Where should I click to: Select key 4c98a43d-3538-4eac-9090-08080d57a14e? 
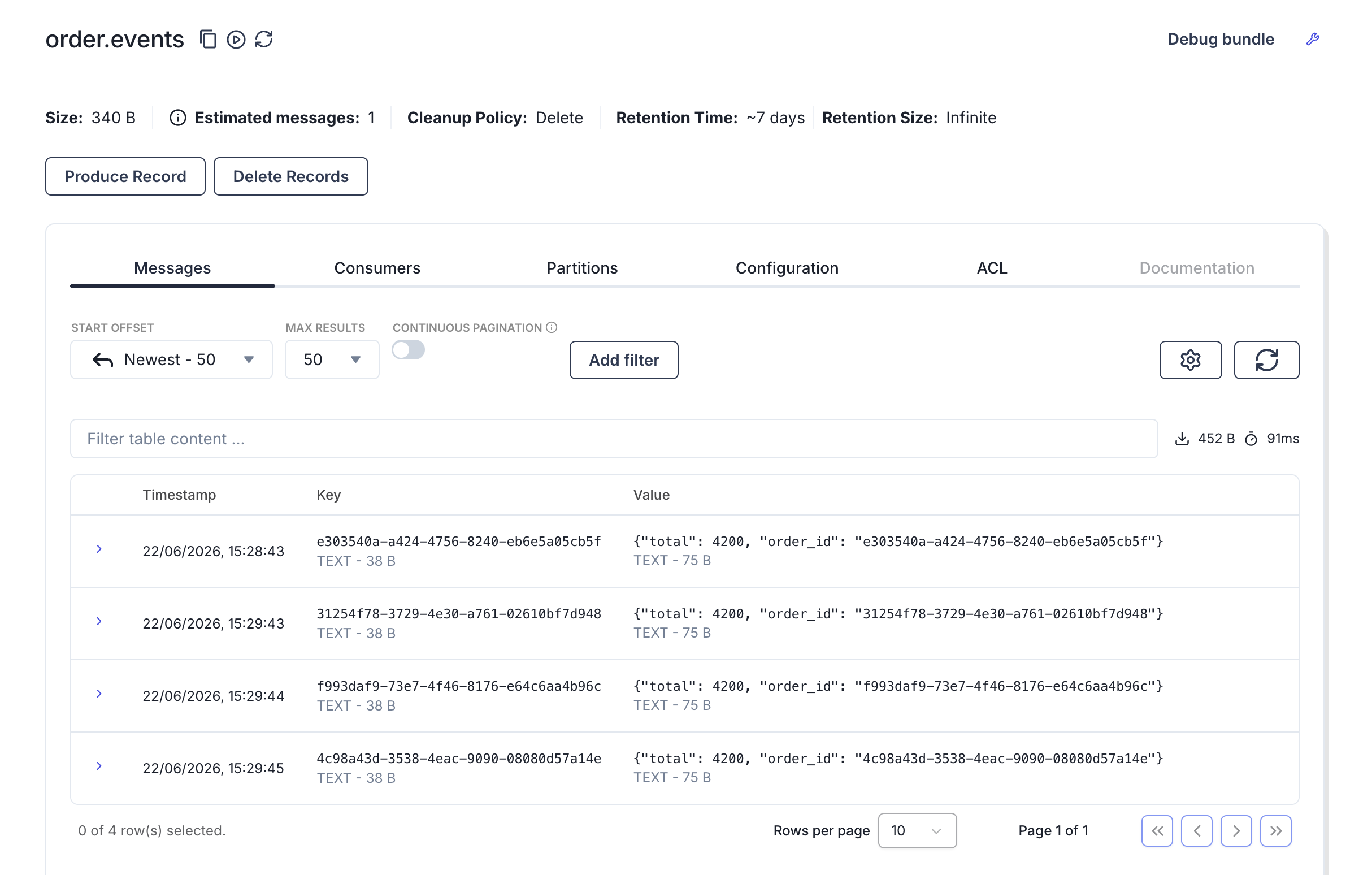click(x=459, y=759)
